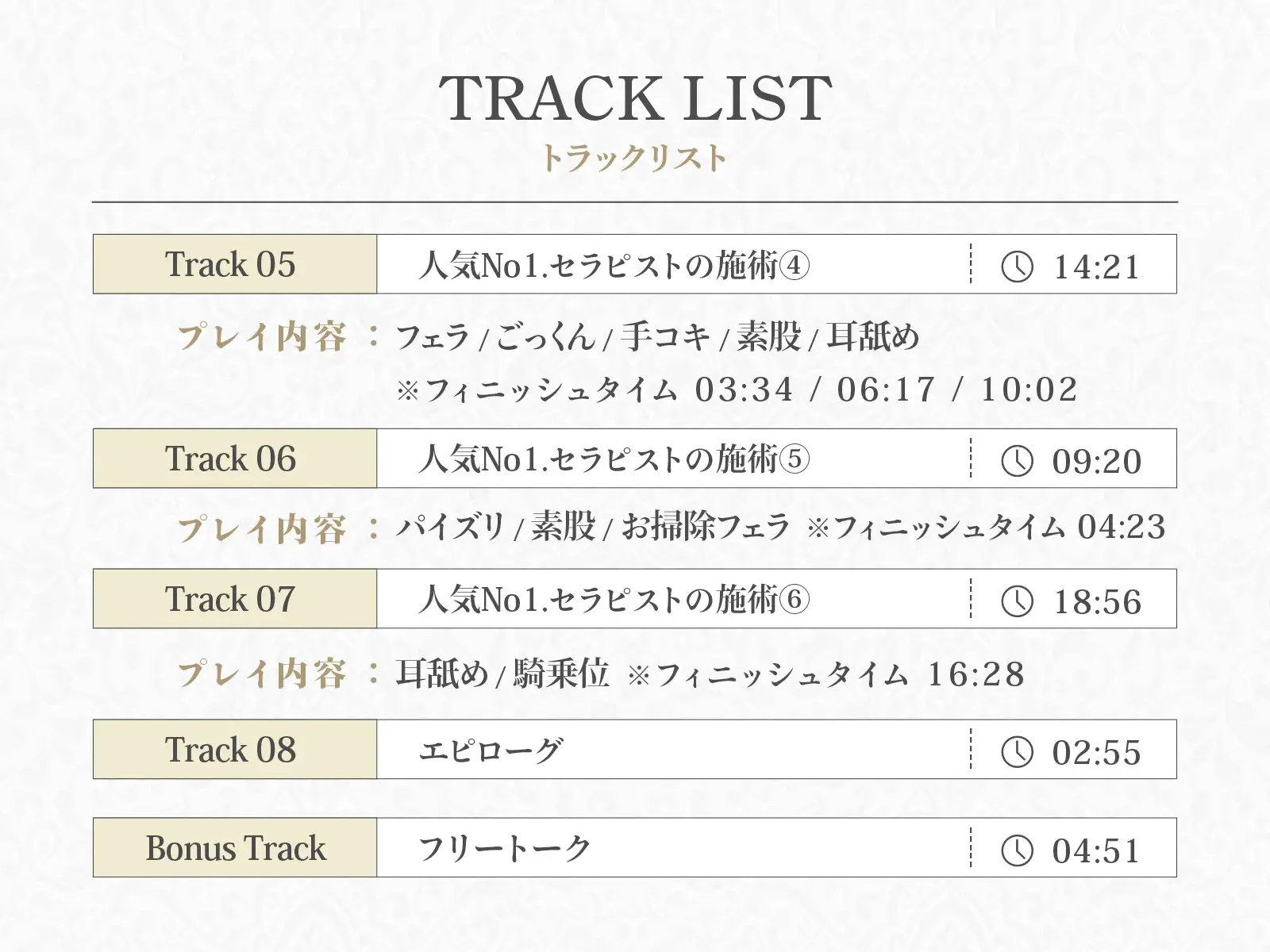Click the Track 08 duration 02:55

(x=1097, y=753)
